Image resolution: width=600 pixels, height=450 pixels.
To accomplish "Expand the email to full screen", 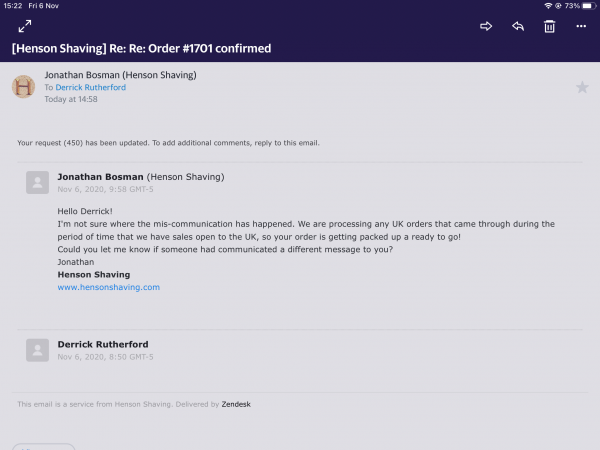I will (25, 26).
